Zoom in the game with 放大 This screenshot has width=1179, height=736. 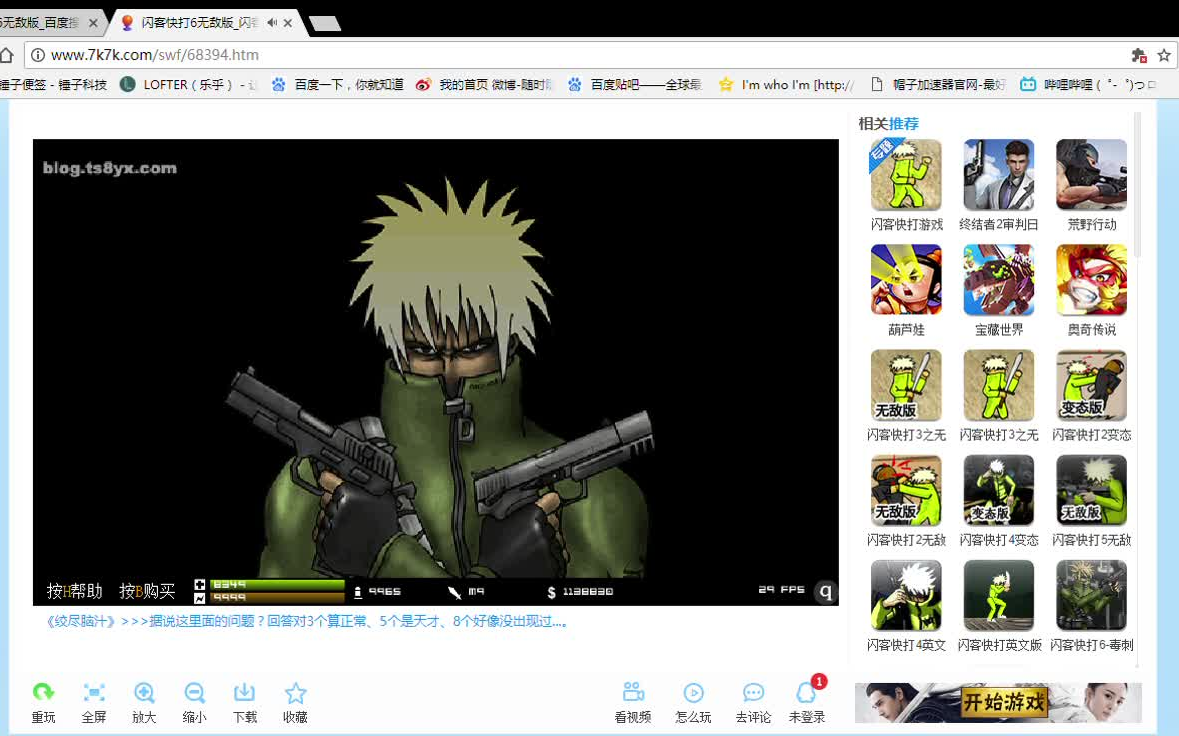[144, 692]
